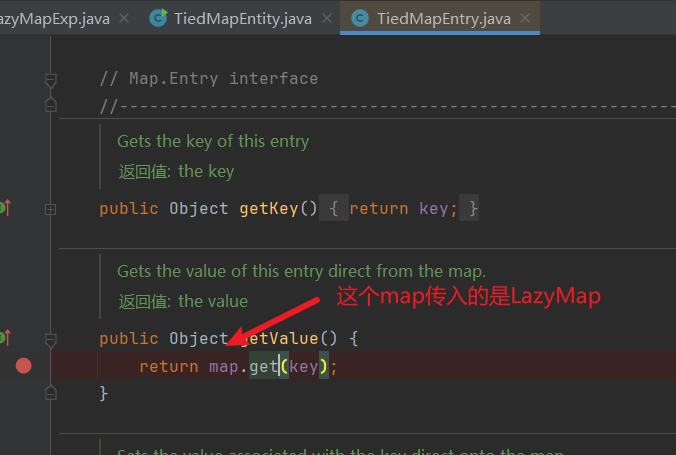The height and width of the screenshot is (455, 676).
Task: Click the get call in map.get(key)
Action: click(263, 367)
